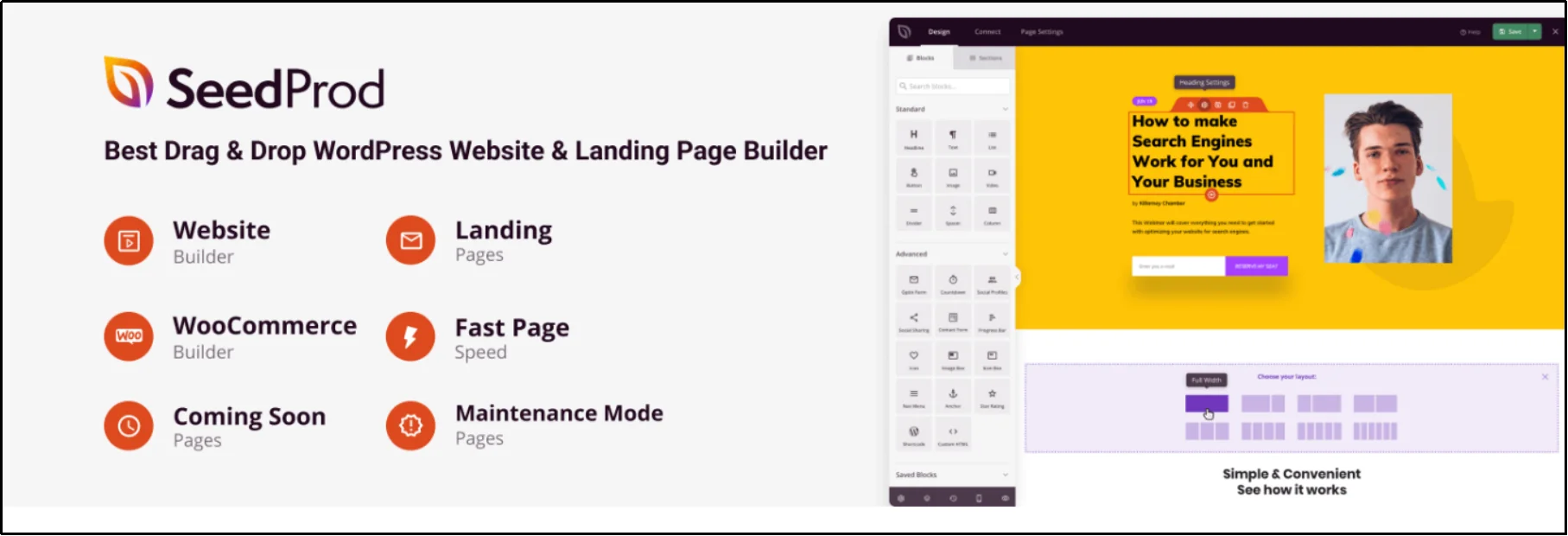
Task: Delete heading with trash icon
Action: 1245,105
